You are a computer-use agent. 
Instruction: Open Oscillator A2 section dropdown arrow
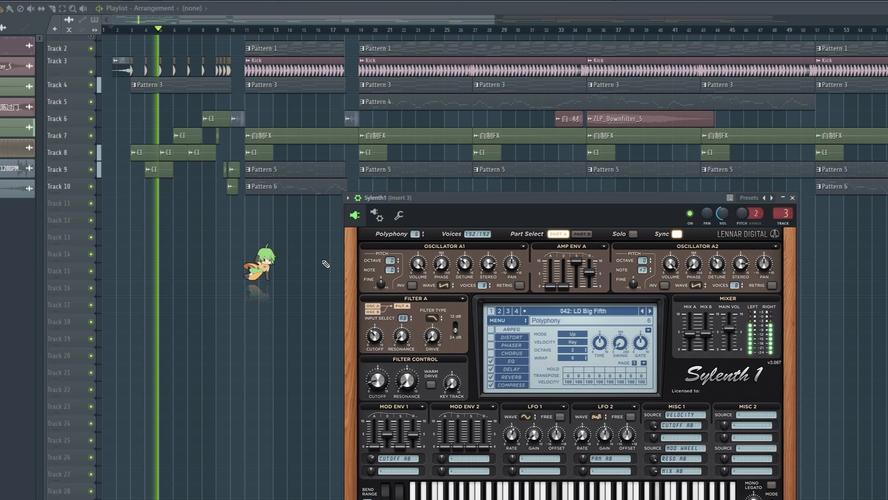[x=775, y=246]
